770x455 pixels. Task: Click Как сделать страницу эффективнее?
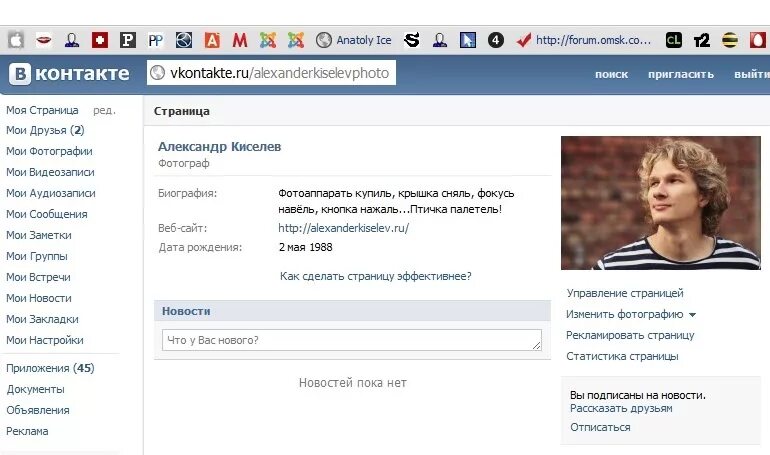click(x=376, y=276)
